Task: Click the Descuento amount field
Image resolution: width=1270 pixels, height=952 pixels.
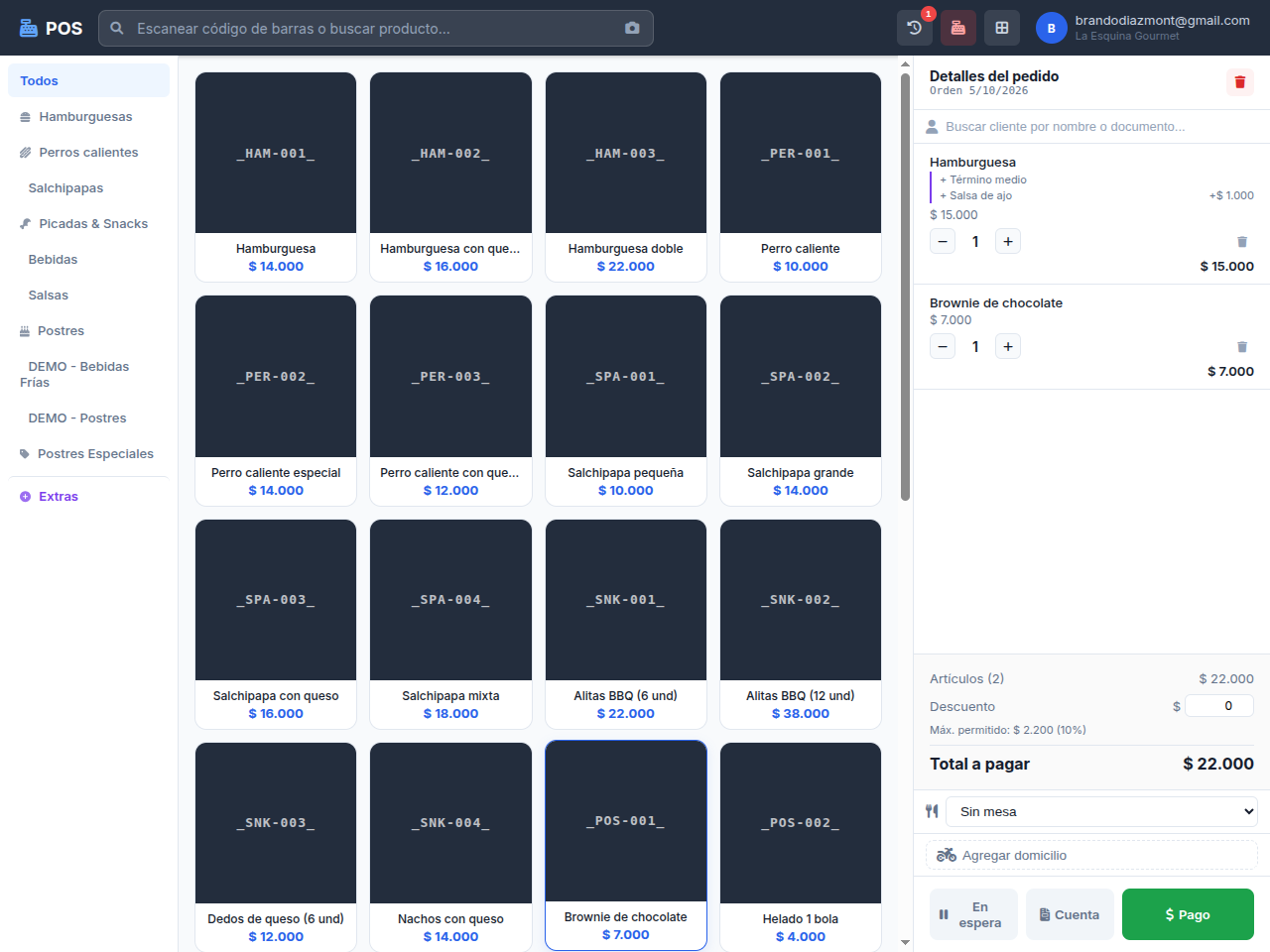Action: click(x=1219, y=706)
